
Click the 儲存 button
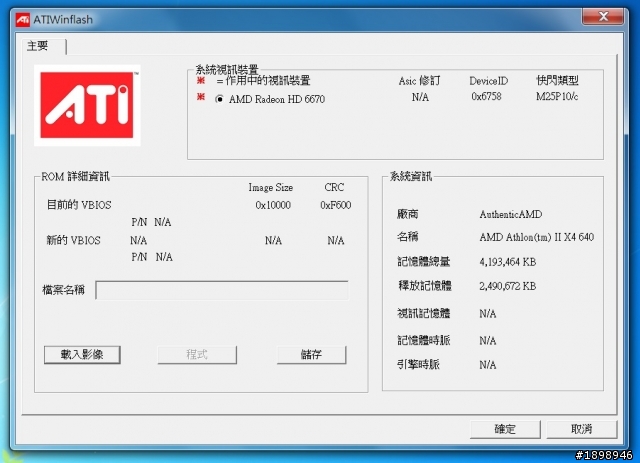pyautogui.click(x=311, y=354)
